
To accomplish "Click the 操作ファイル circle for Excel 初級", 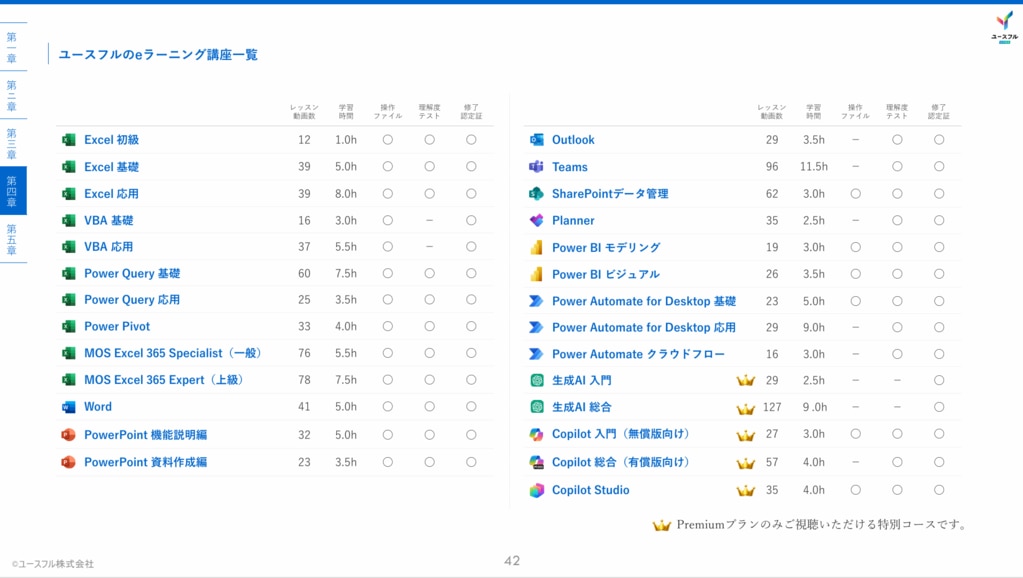I will tap(387, 140).
